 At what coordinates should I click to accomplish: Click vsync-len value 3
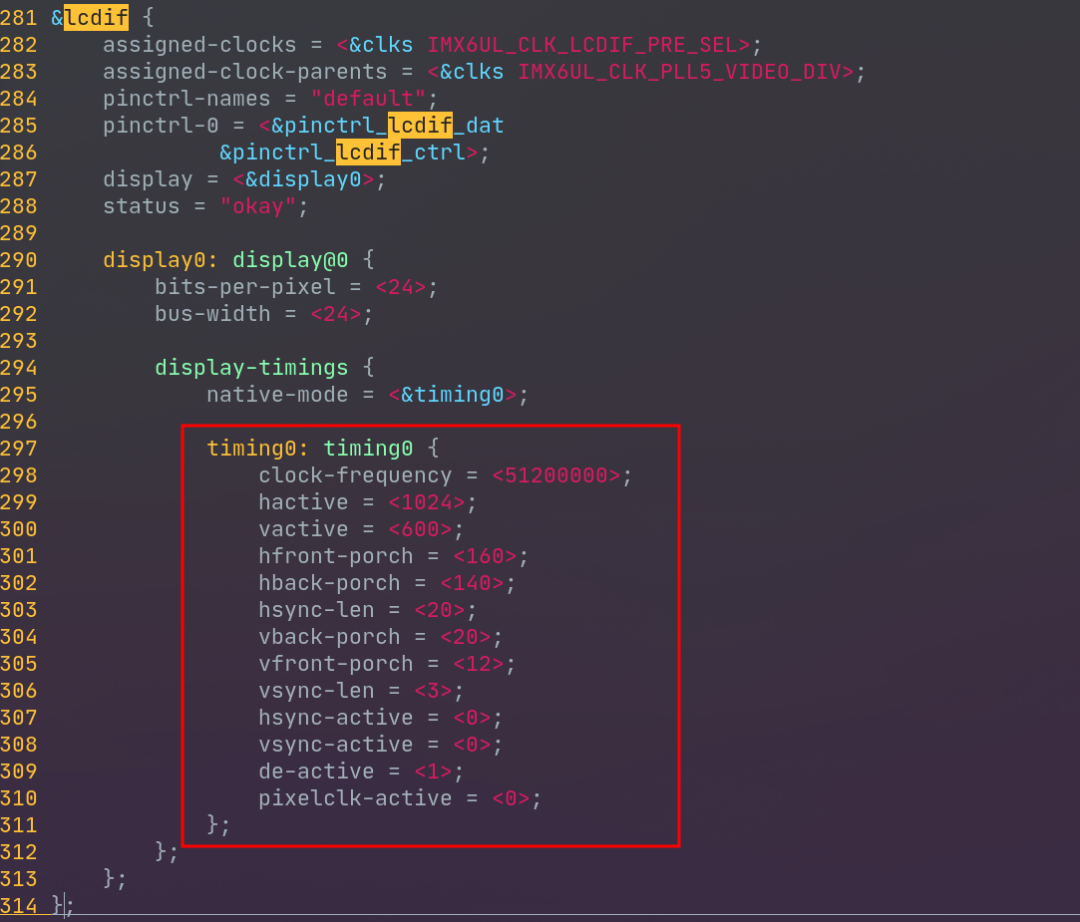pyautogui.click(x=433, y=690)
